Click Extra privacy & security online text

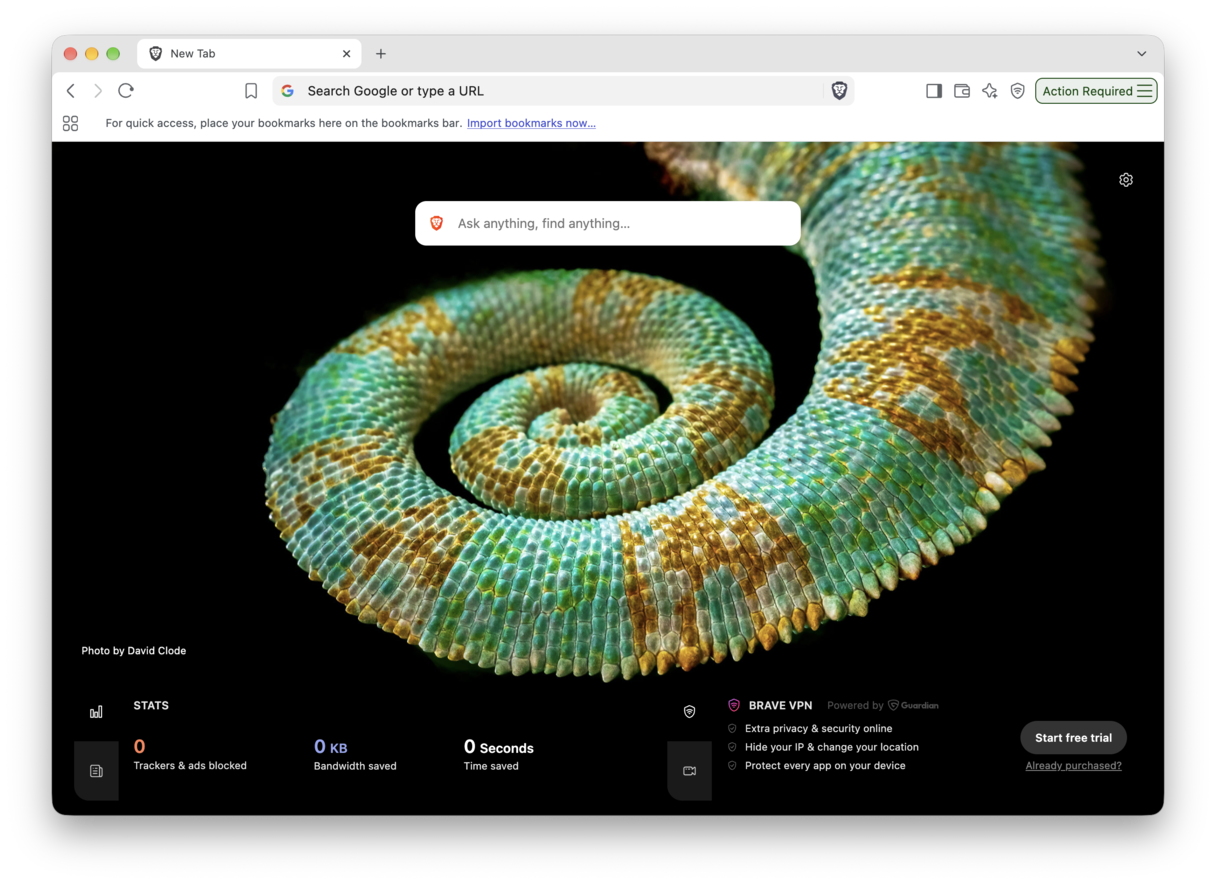818,729
